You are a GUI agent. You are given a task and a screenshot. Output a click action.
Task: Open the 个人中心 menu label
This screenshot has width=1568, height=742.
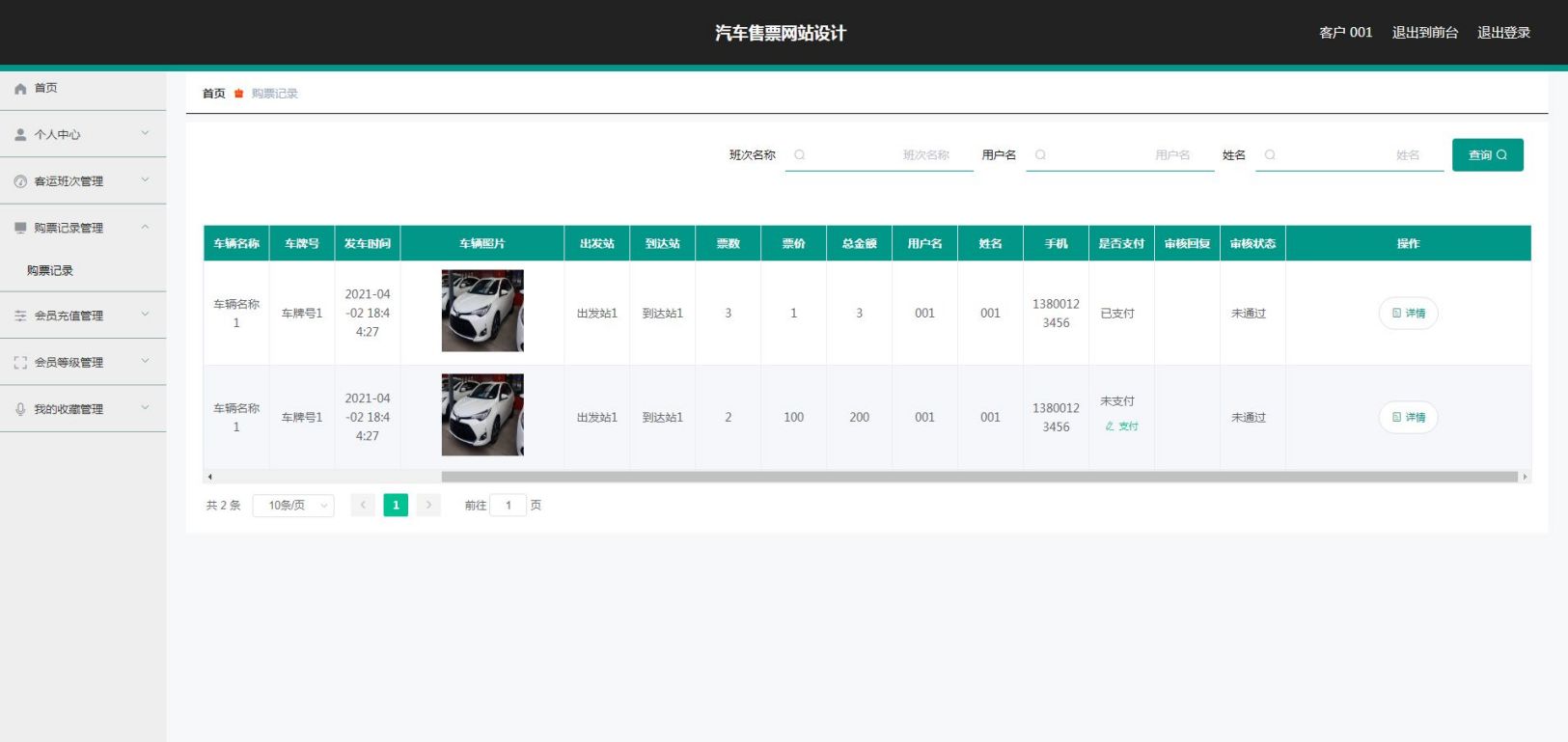57,135
